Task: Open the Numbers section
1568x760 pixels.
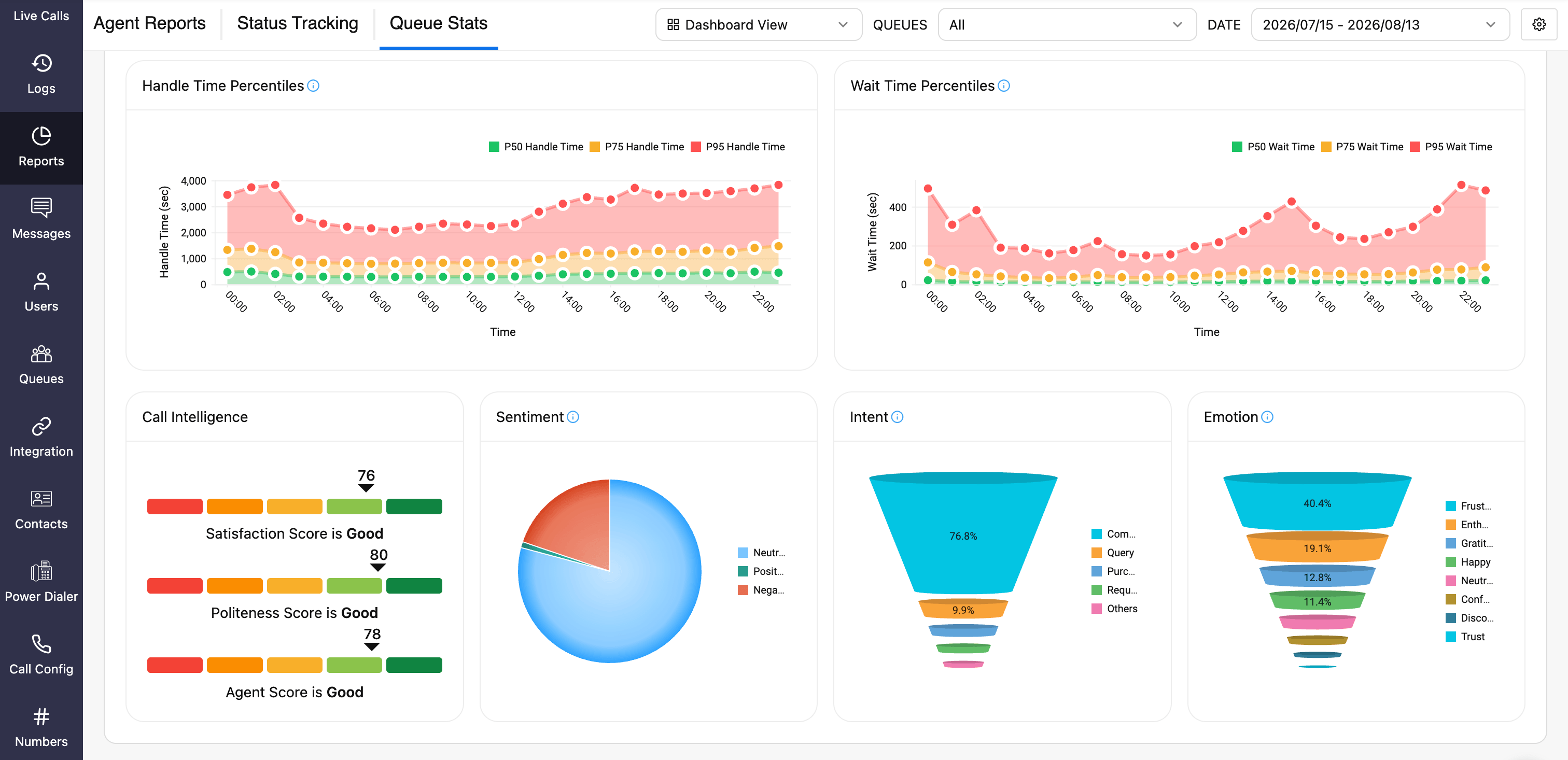Action: 41,727
